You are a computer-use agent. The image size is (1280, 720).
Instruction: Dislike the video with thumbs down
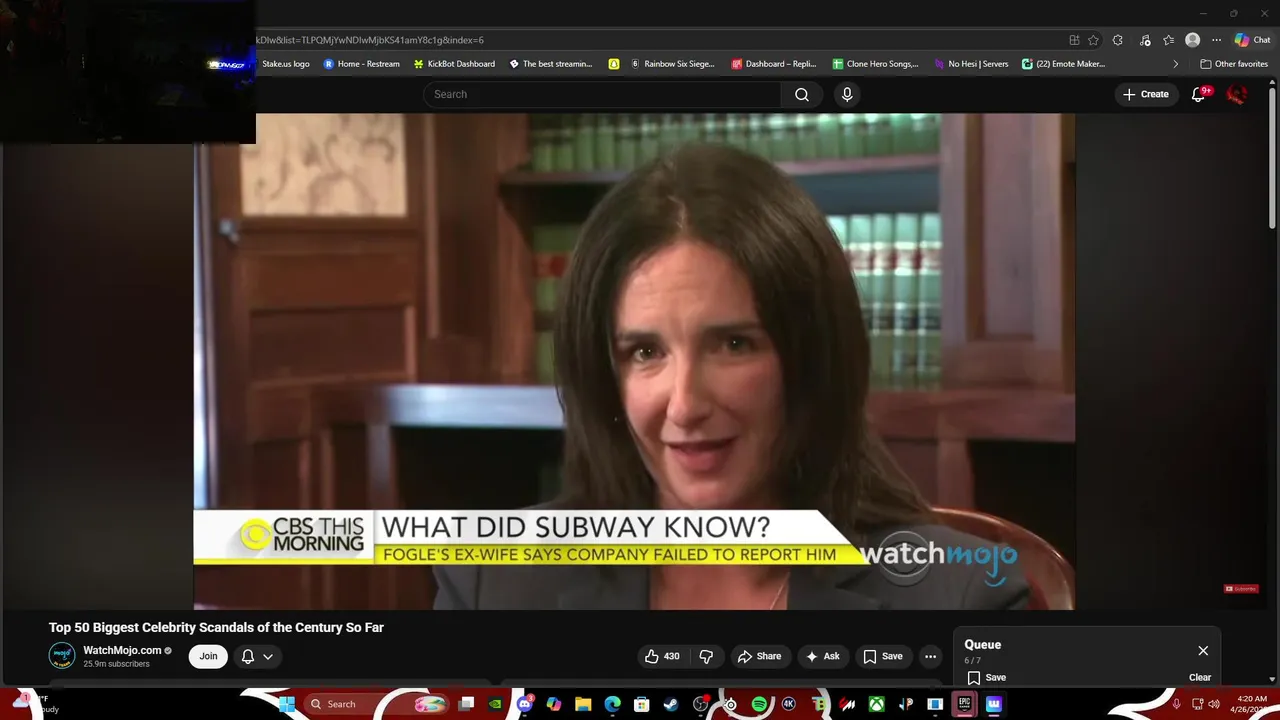tap(706, 656)
